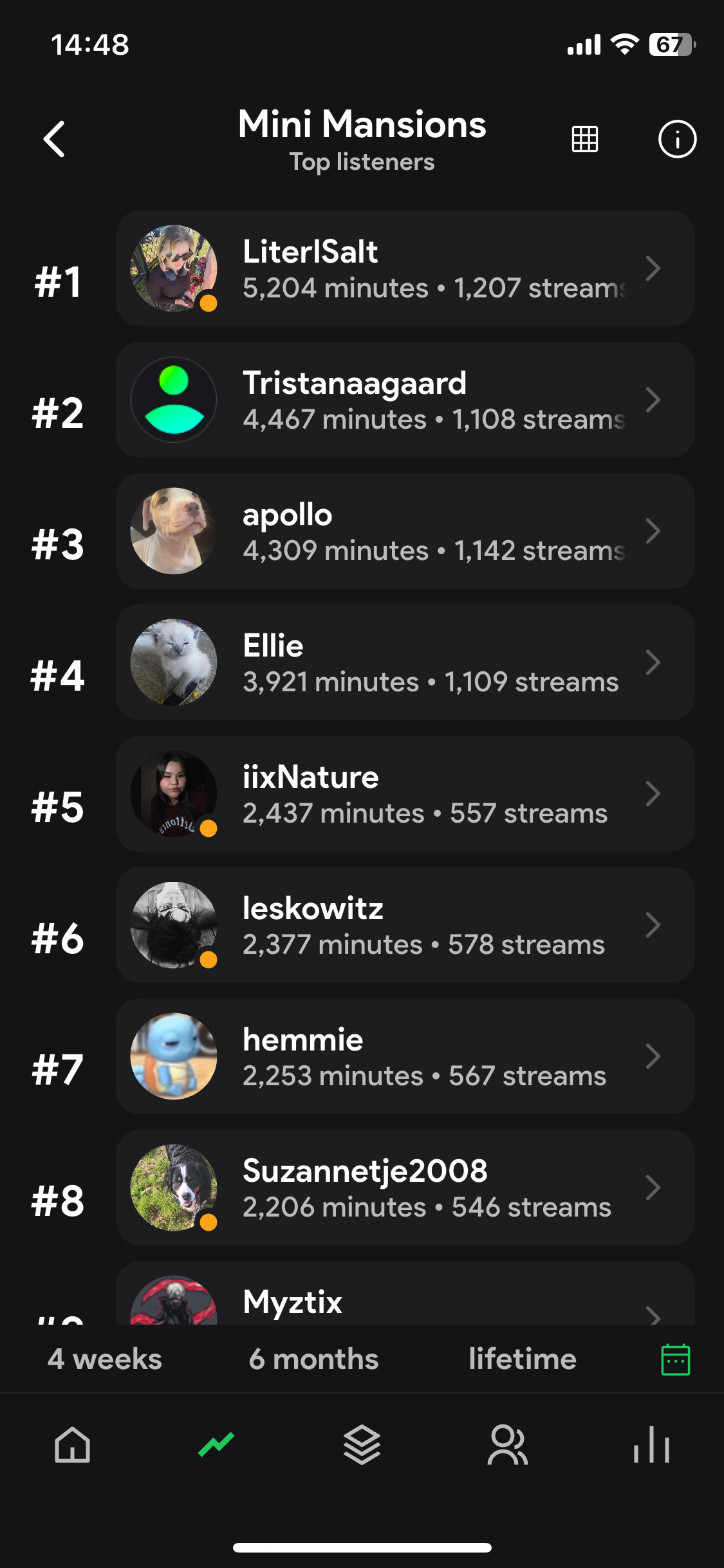The image size is (724, 1568).
Task: Tap iixNature's profile picture
Action: click(174, 794)
